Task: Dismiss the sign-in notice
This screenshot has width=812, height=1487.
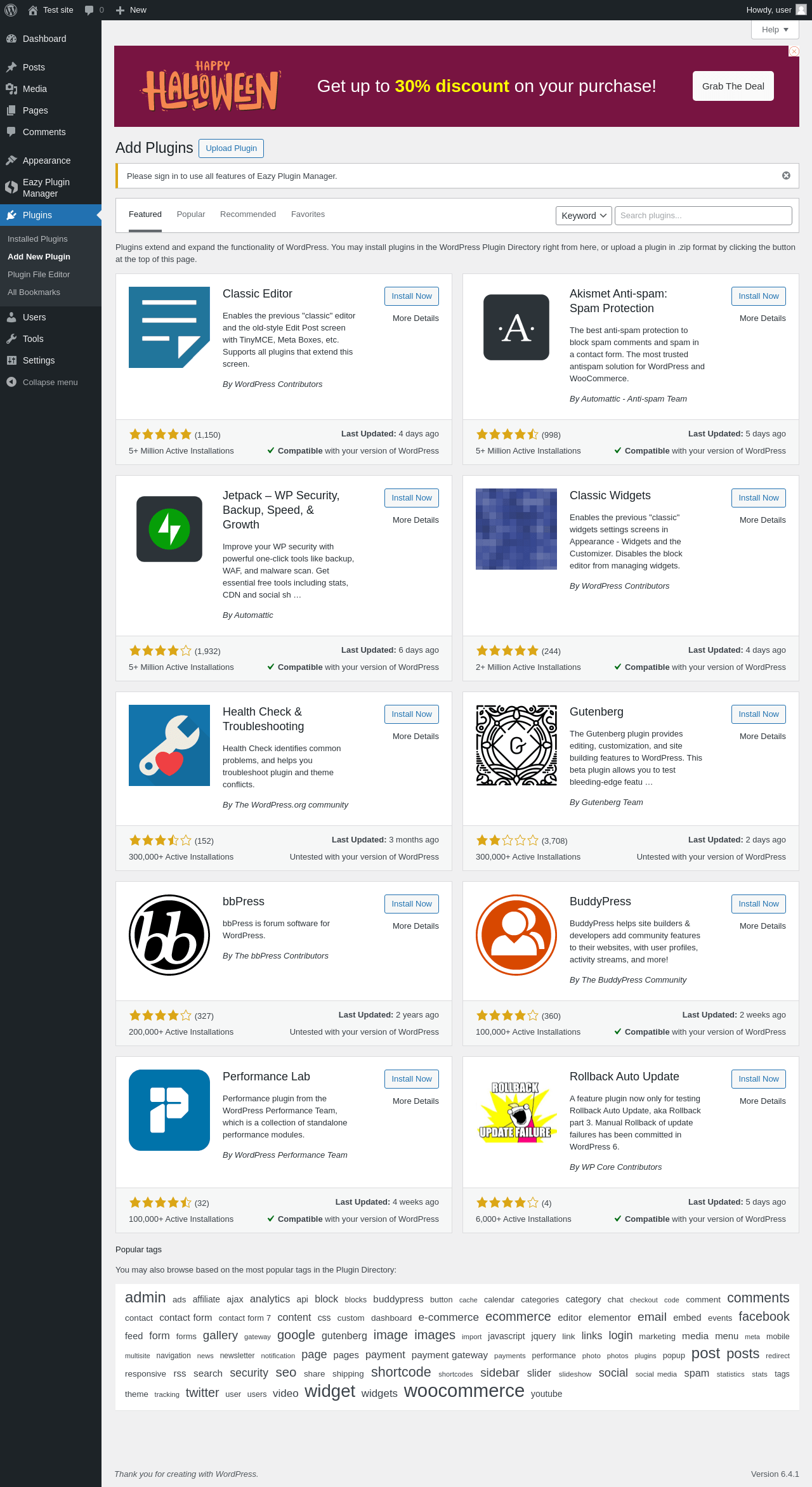Action: [786, 176]
